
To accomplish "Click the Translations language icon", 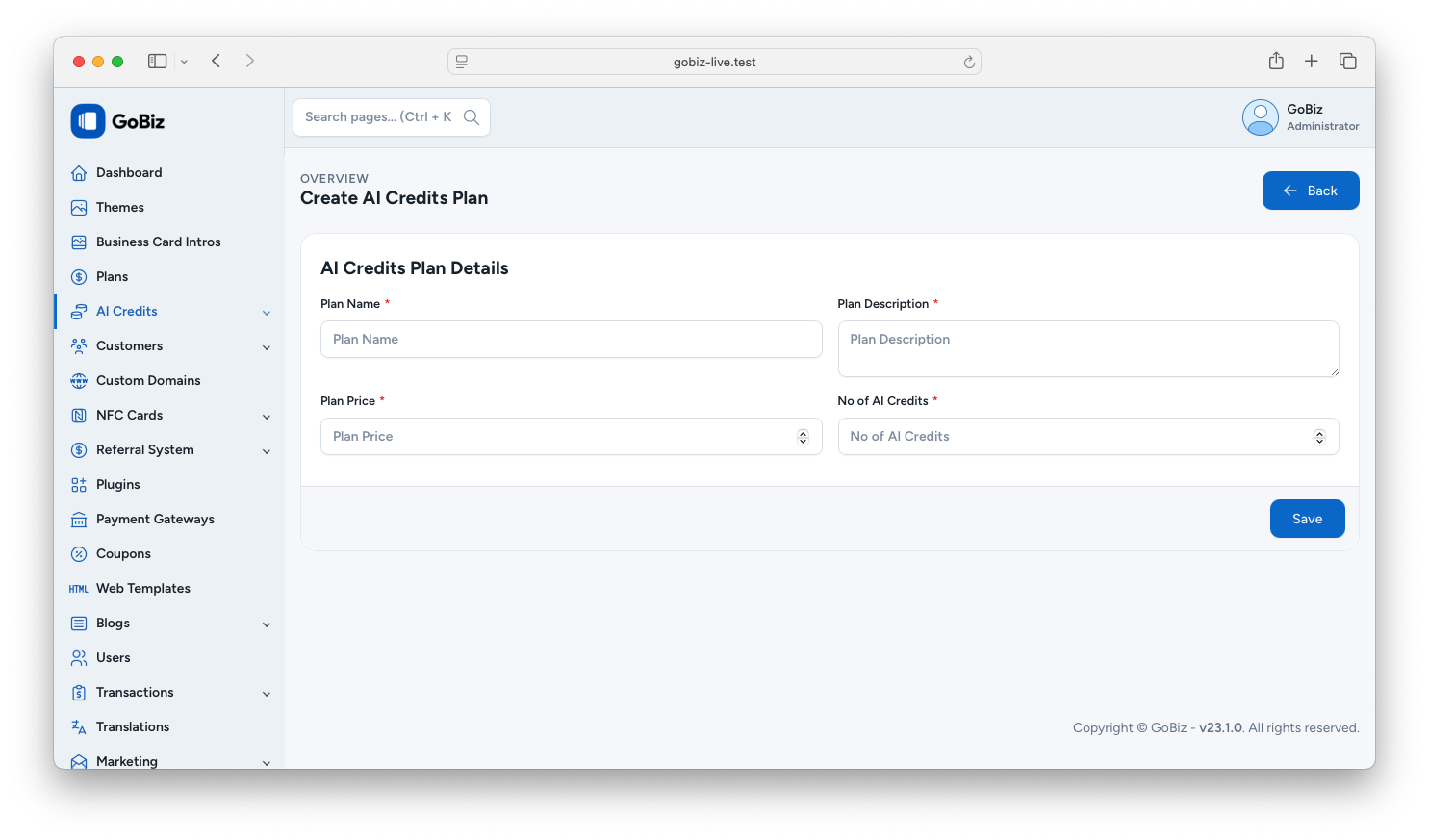I will coord(79,727).
